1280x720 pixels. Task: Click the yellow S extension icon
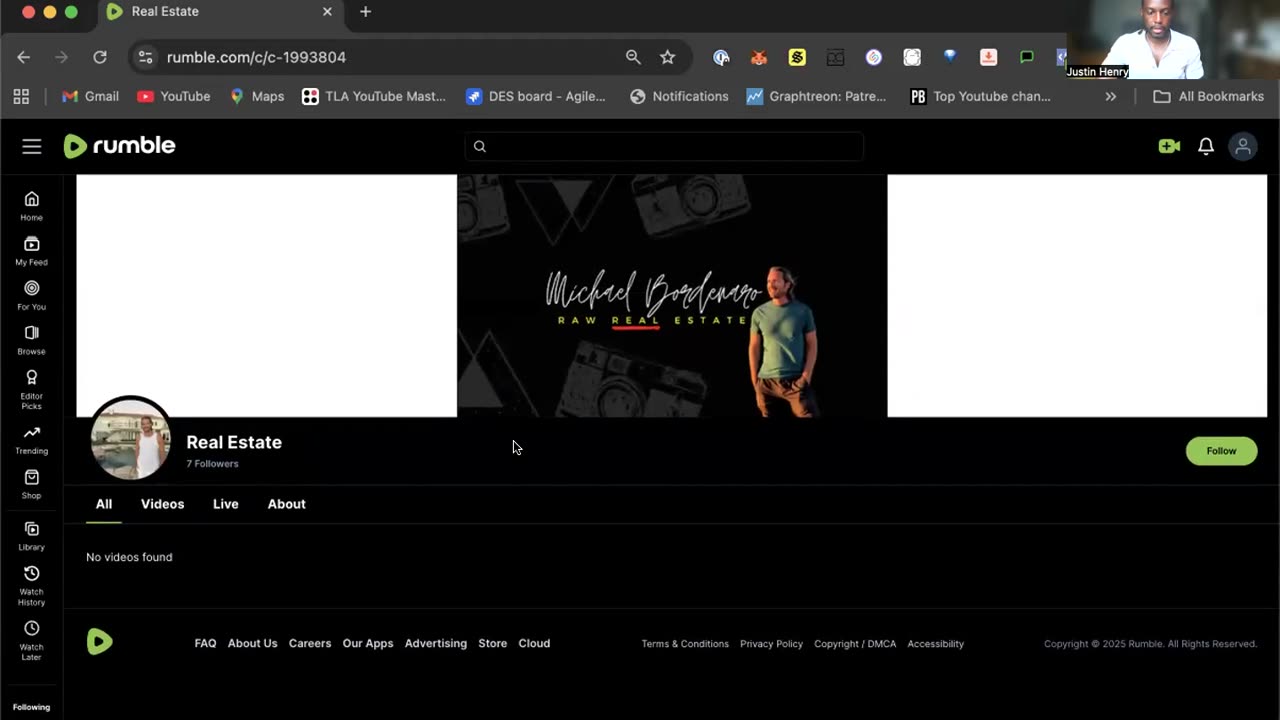coord(797,57)
